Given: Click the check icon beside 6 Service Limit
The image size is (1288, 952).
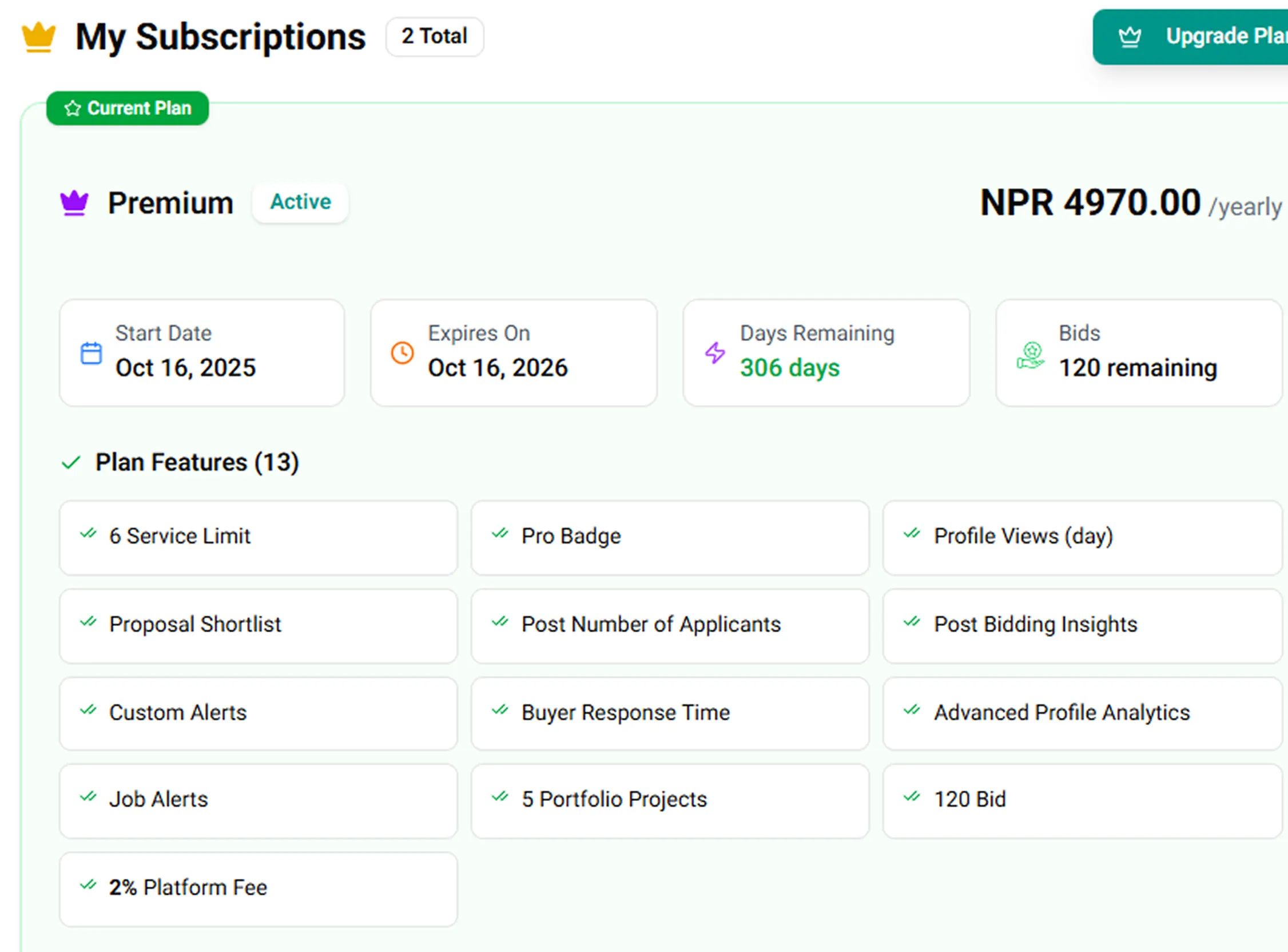Looking at the screenshot, I should (x=89, y=535).
